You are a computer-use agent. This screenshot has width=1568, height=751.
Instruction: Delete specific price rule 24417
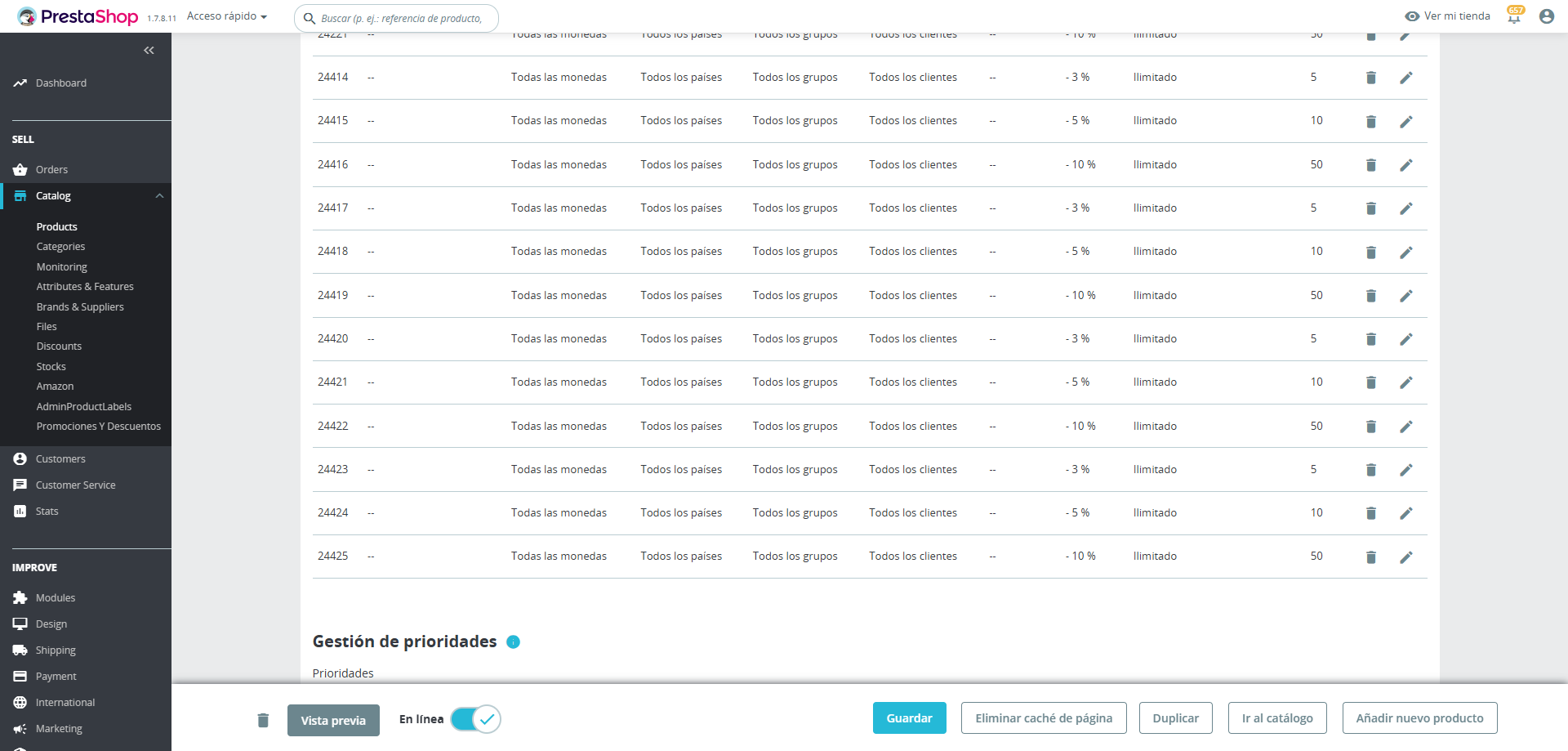pos(1371,208)
